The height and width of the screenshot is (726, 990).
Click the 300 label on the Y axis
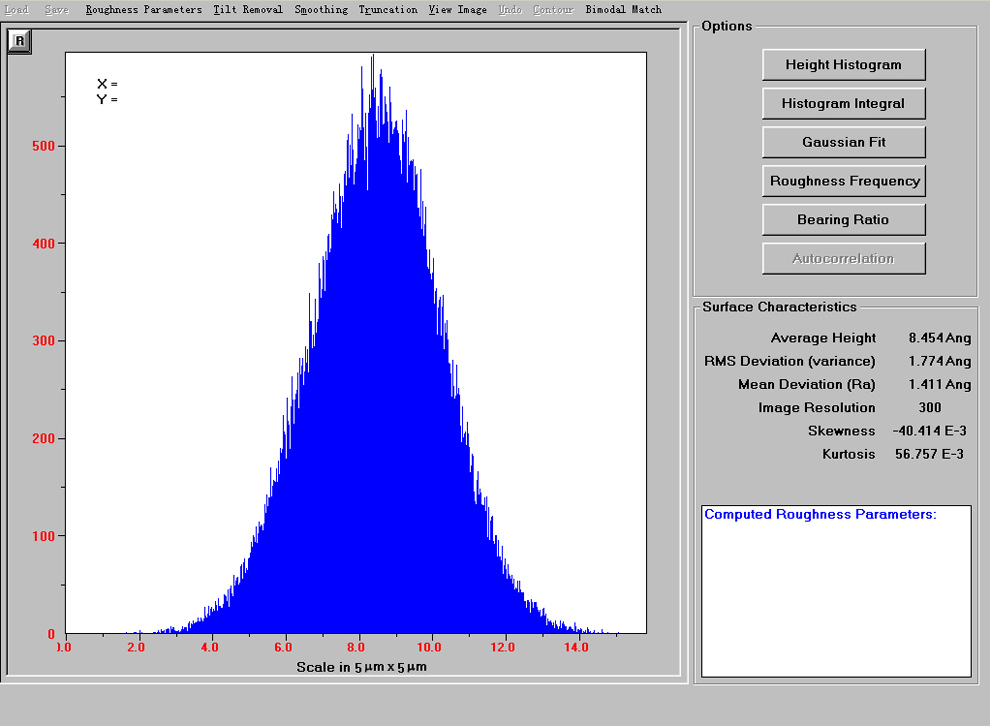coord(44,341)
